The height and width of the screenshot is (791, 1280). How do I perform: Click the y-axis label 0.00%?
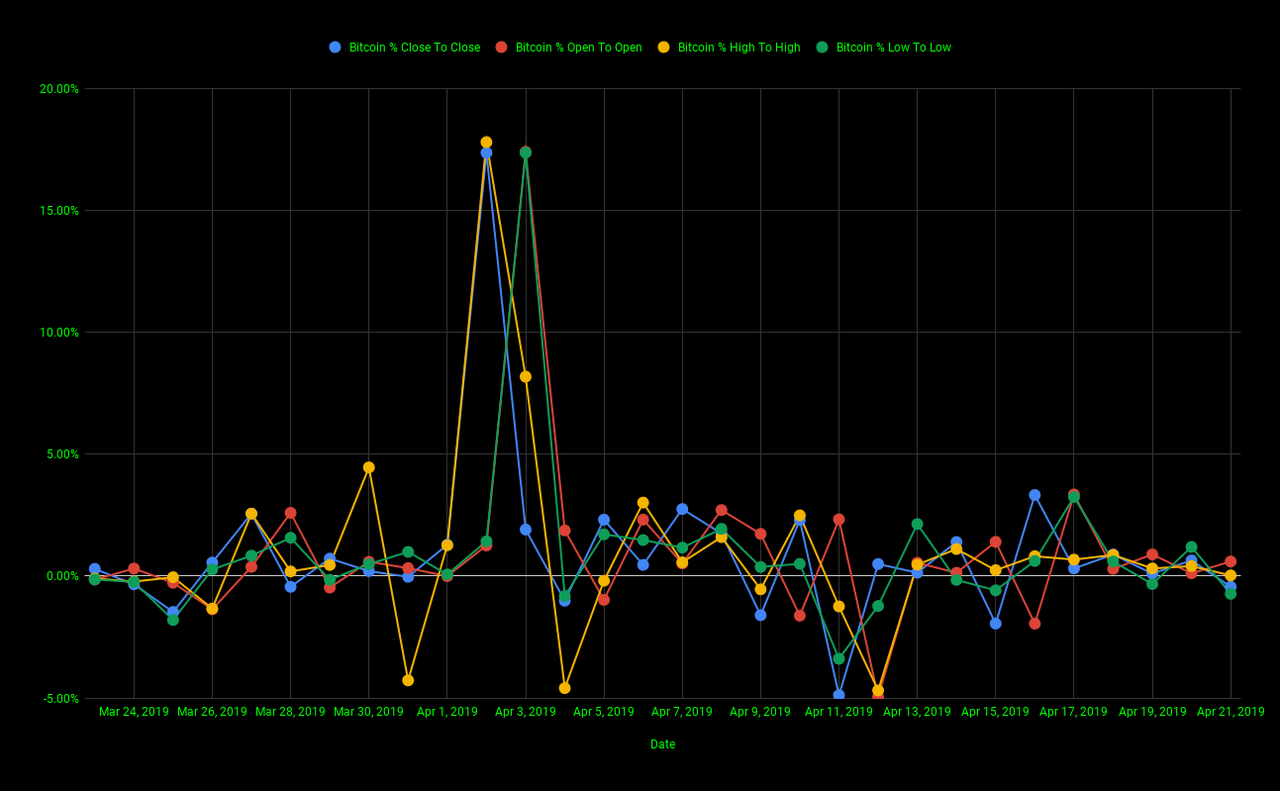click(x=62, y=576)
